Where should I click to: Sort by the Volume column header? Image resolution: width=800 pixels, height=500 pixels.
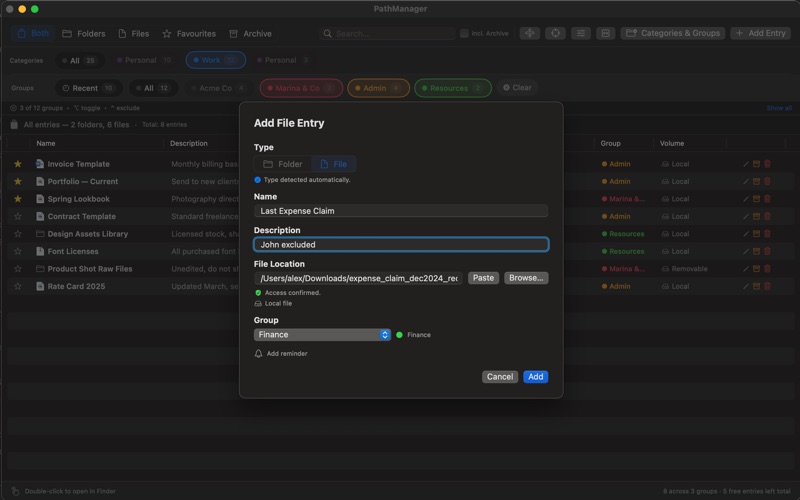tap(672, 143)
